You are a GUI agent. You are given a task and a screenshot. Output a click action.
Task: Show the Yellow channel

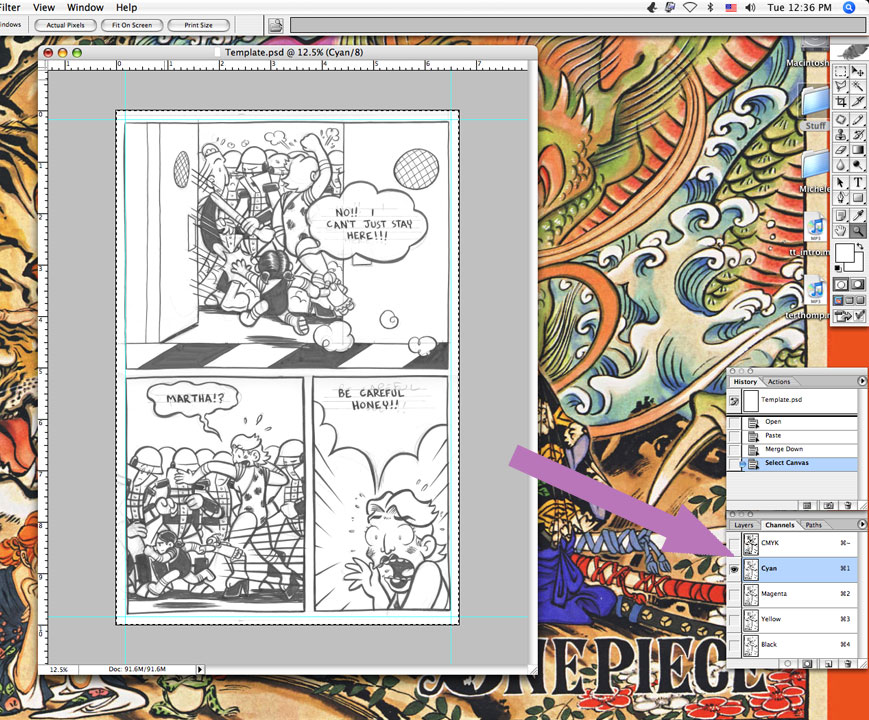click(x=734, y=620)
